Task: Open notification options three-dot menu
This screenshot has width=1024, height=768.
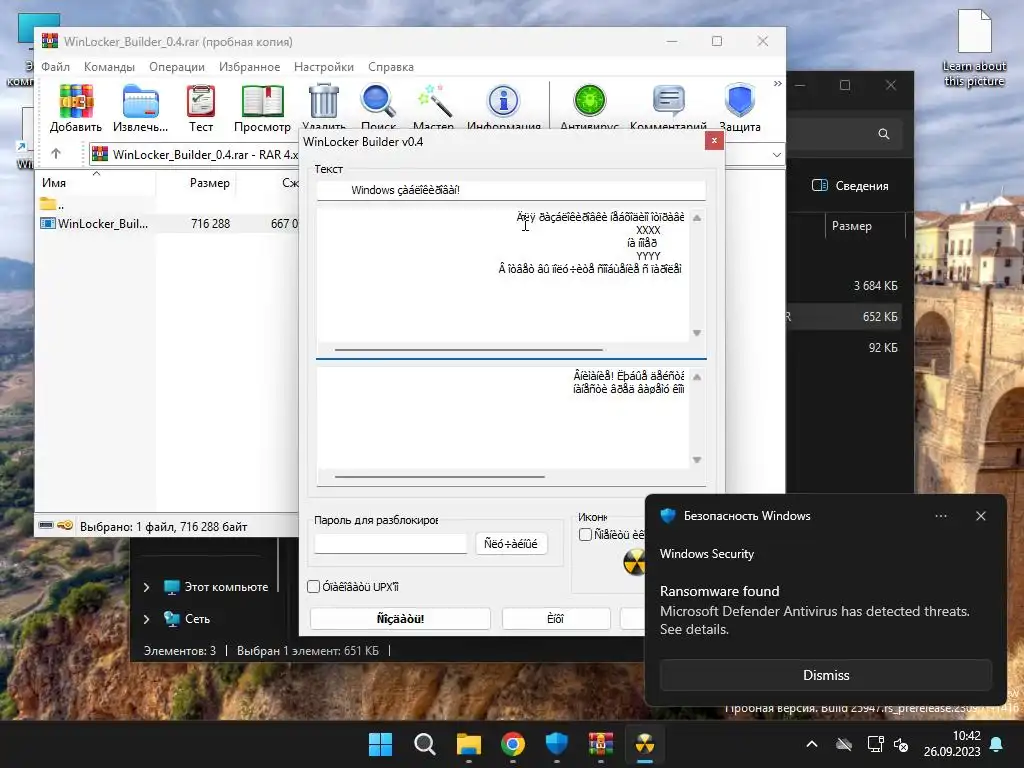Action: [x=941, y=516]
